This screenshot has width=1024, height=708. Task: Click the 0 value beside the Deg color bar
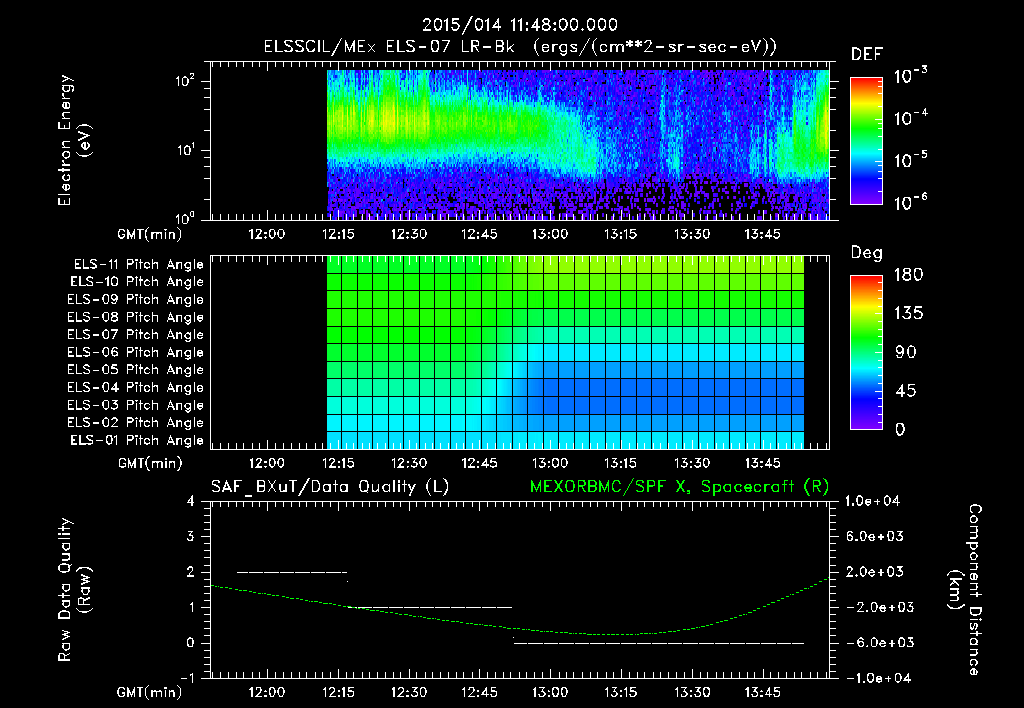[x=900, y=429]
